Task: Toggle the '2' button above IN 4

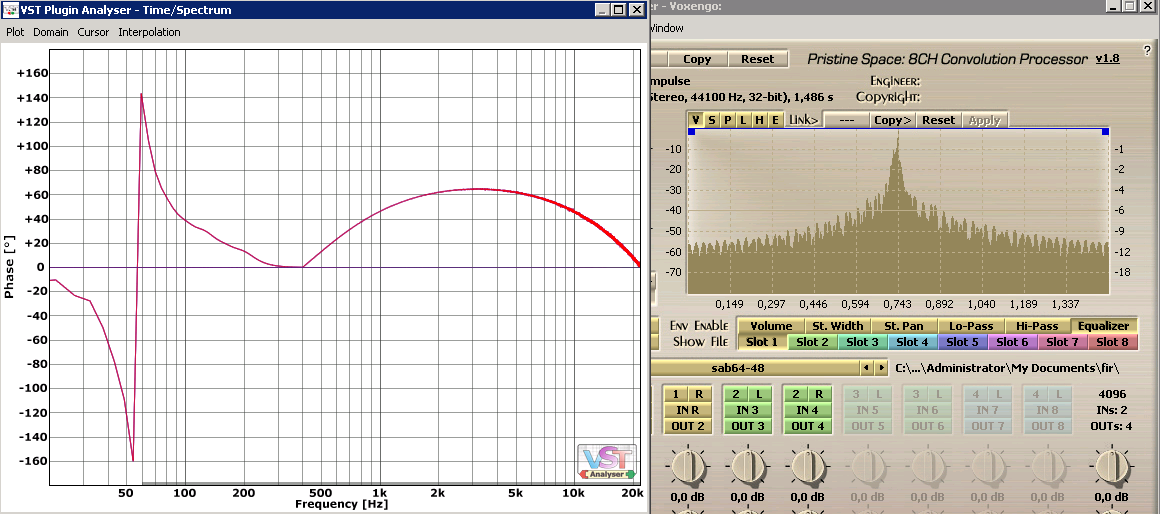Action: [x=795, y=394]
